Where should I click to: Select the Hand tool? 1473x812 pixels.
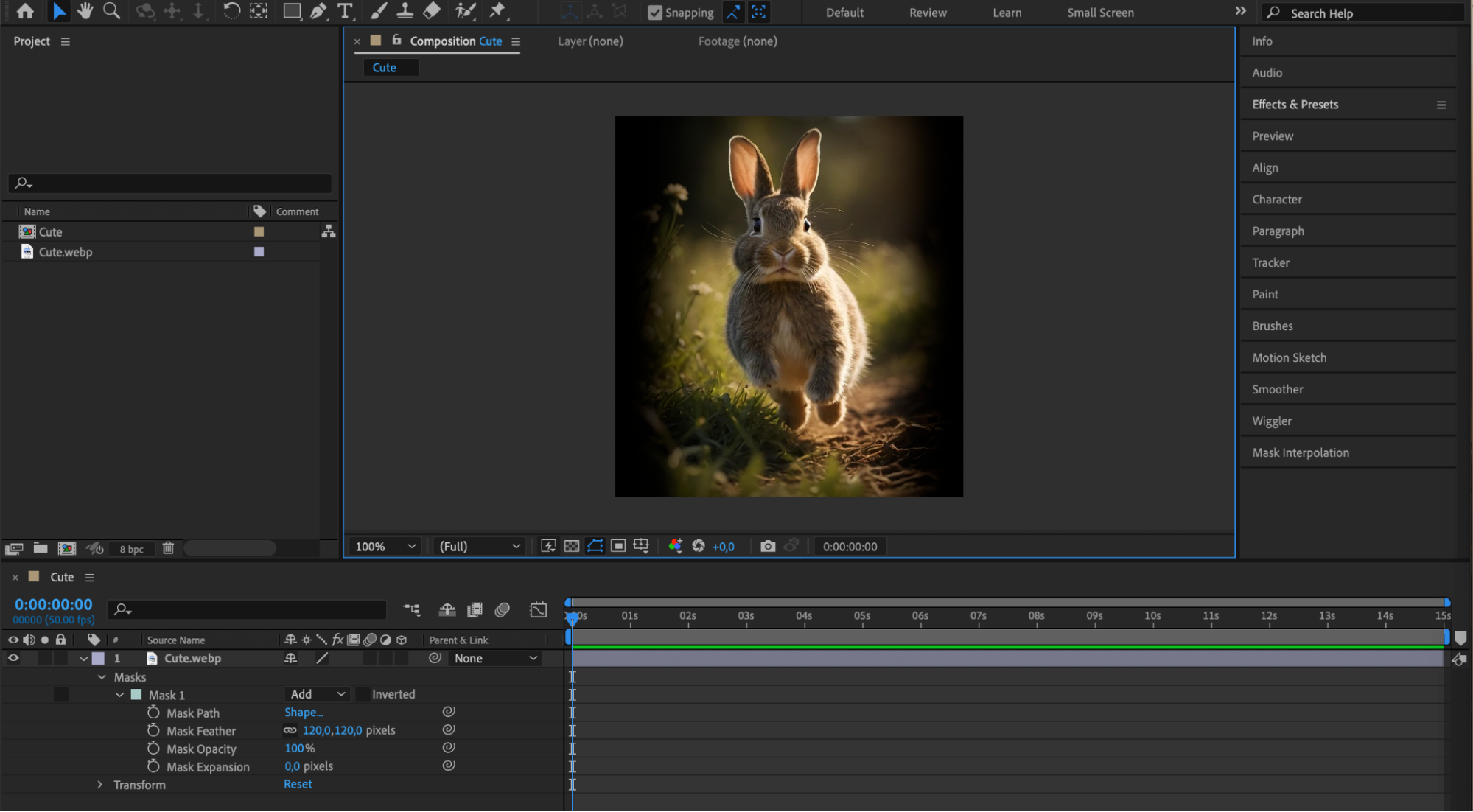coord(85,11)
